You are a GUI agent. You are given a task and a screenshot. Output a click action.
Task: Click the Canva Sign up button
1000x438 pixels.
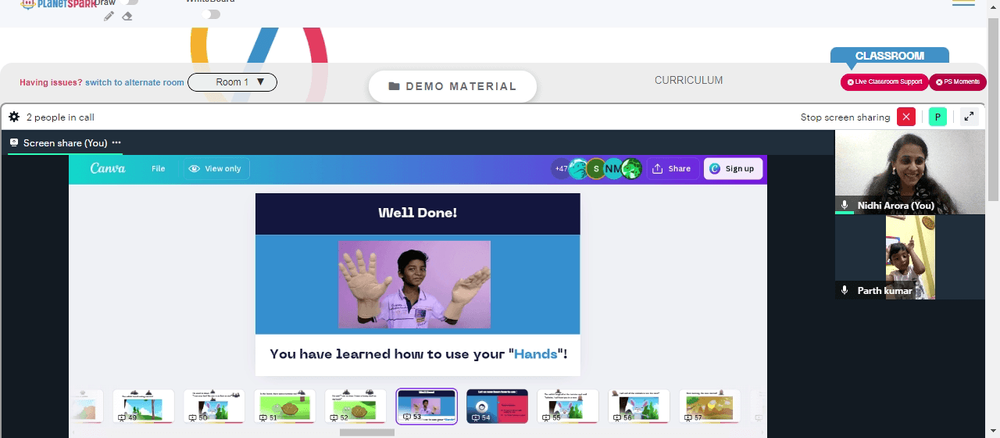[x=733, y=168]
